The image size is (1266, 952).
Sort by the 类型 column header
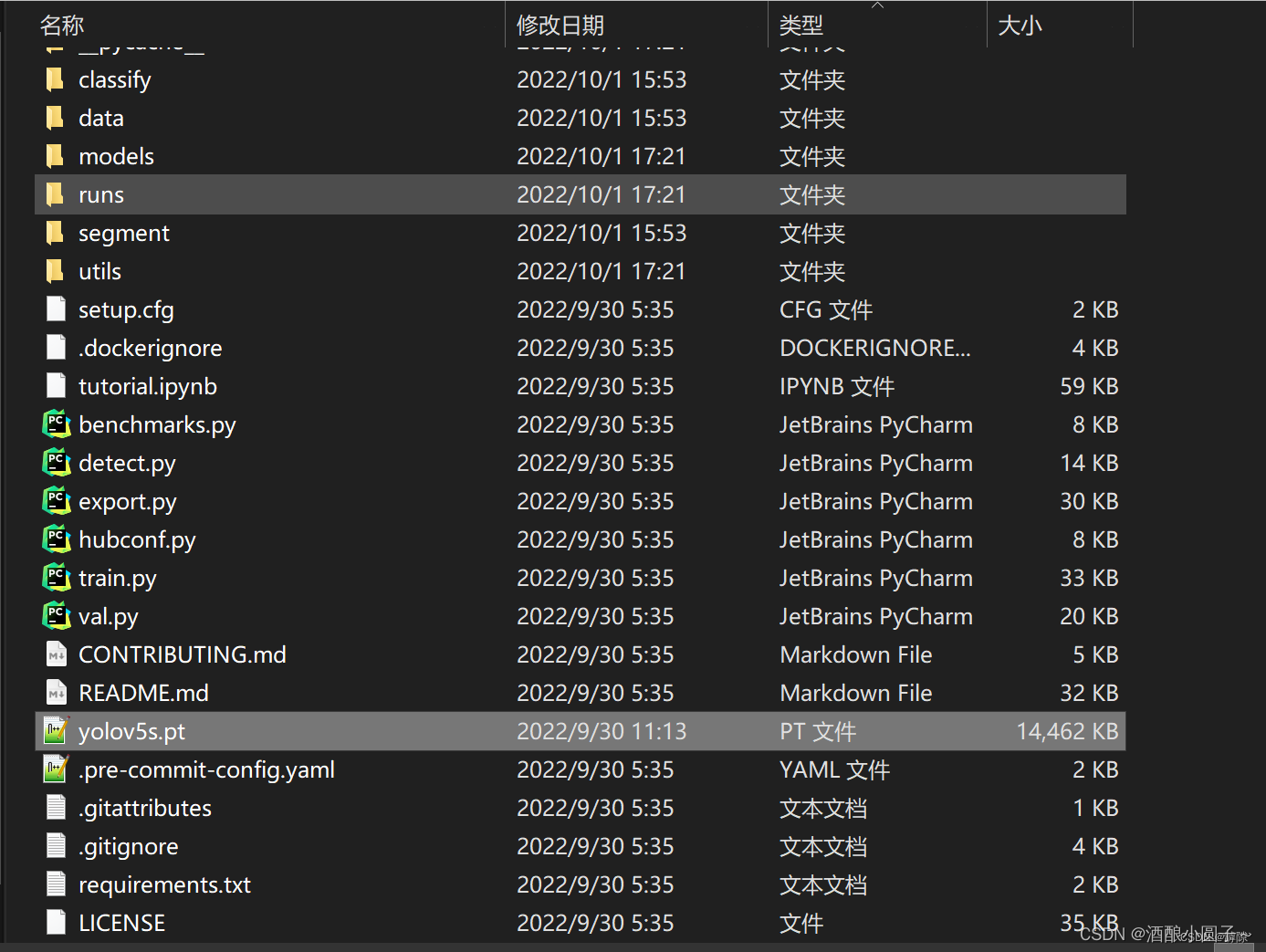801,26
